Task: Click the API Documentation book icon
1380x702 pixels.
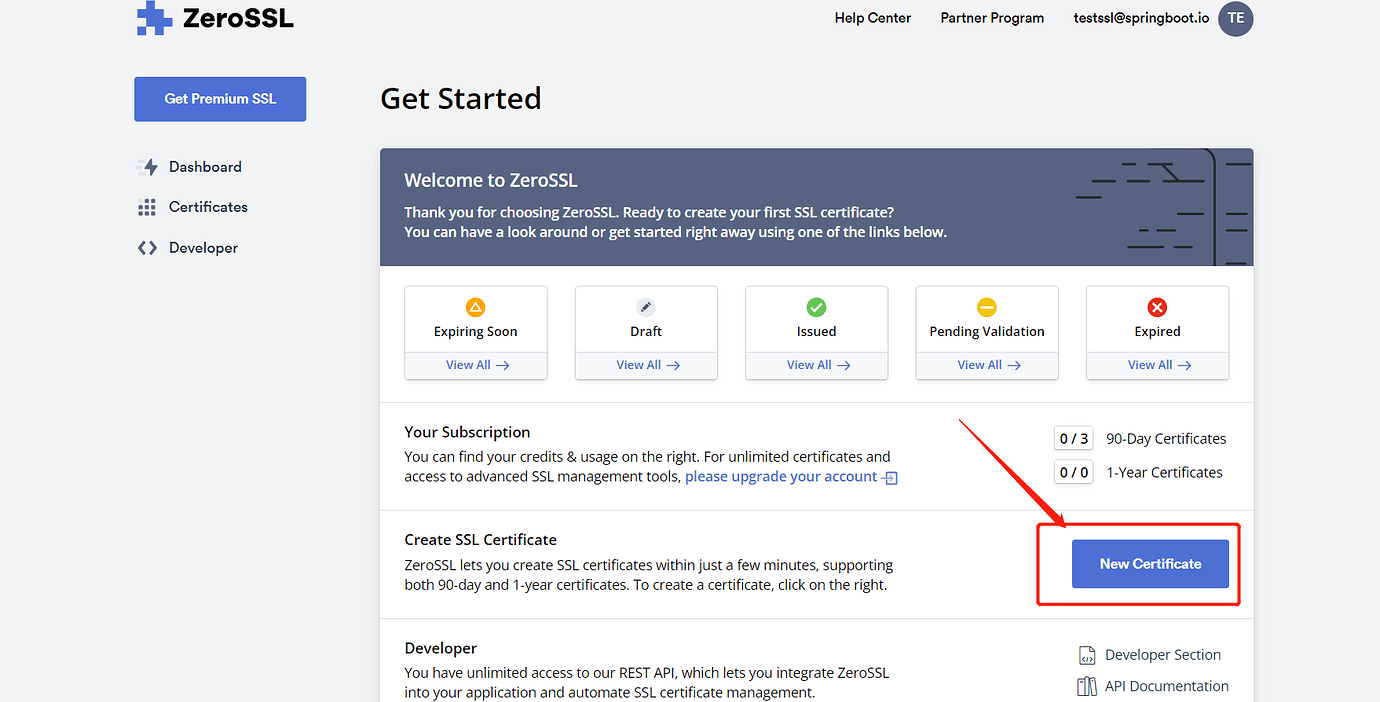Action: 1087,686
